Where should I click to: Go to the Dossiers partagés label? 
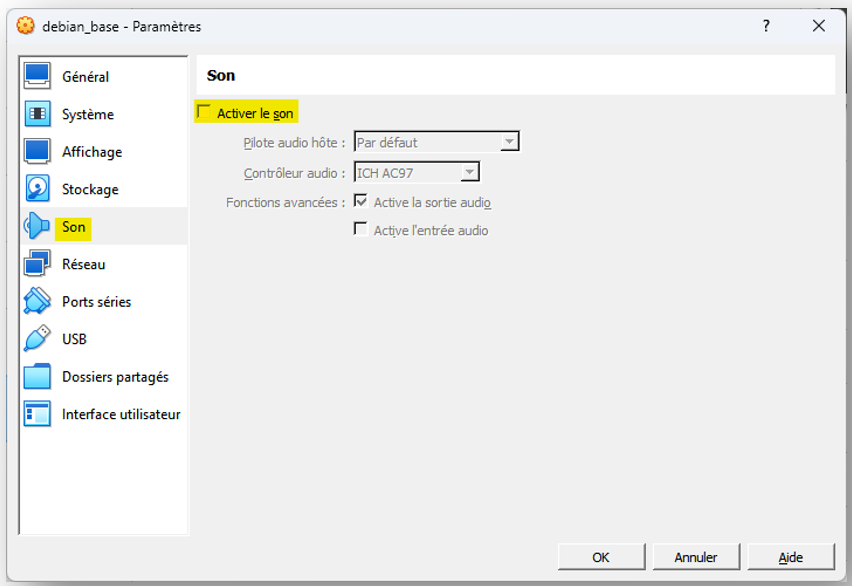[x=115, y=377]
